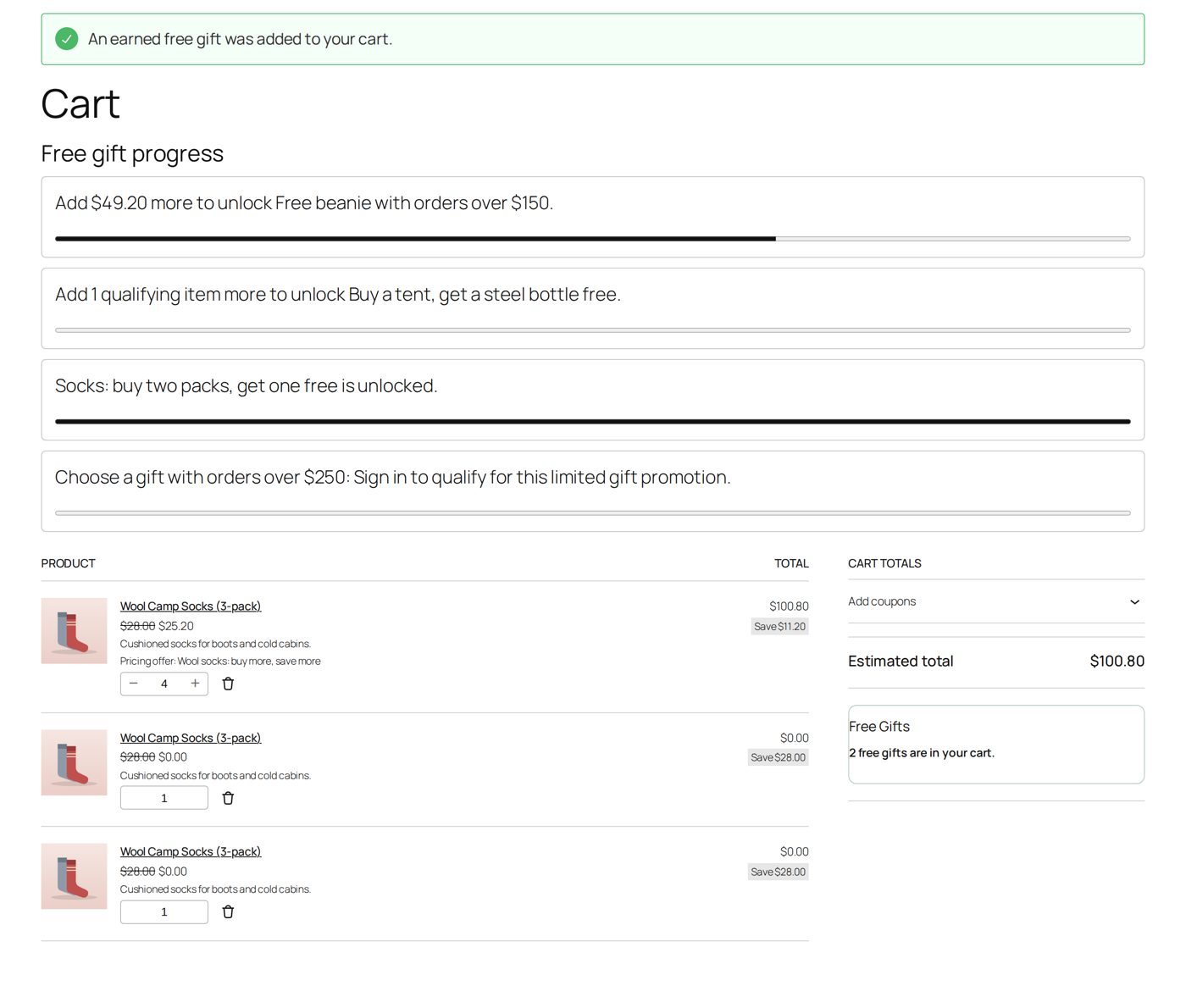The height and width of the screenshot is (1008, 1186).
Task: Click the $100.80 amount beside Estimated total
Action: pyautogui.click(x=1117, y=662)
